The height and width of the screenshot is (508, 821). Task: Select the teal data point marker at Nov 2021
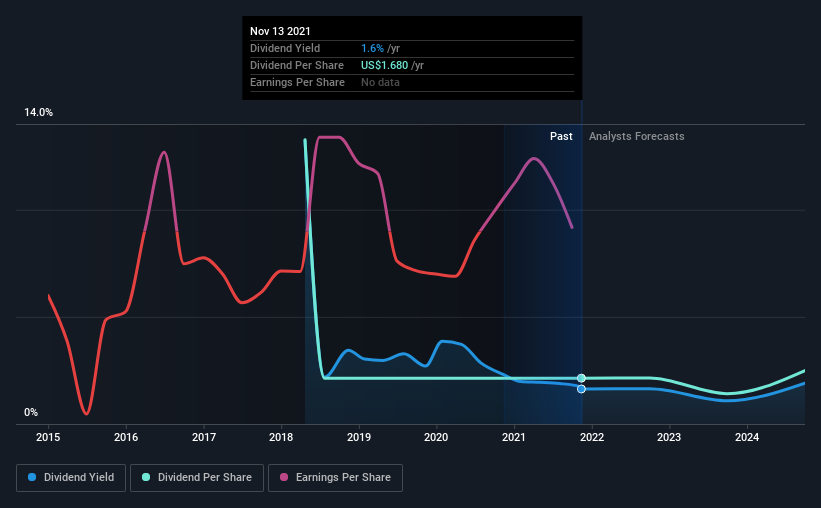point(581,378)
